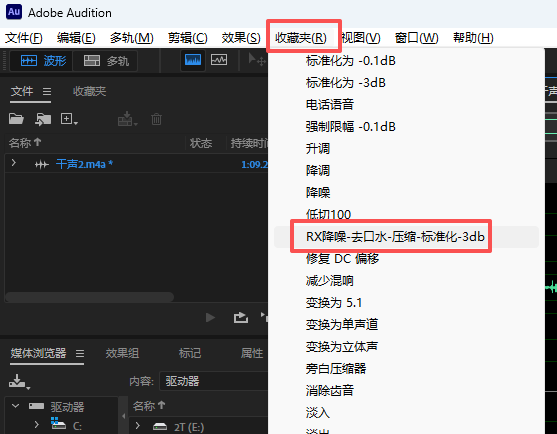Screen dimensions: 557x434
Task: Toggle the spectral frequency display icon
Action: 193,60
